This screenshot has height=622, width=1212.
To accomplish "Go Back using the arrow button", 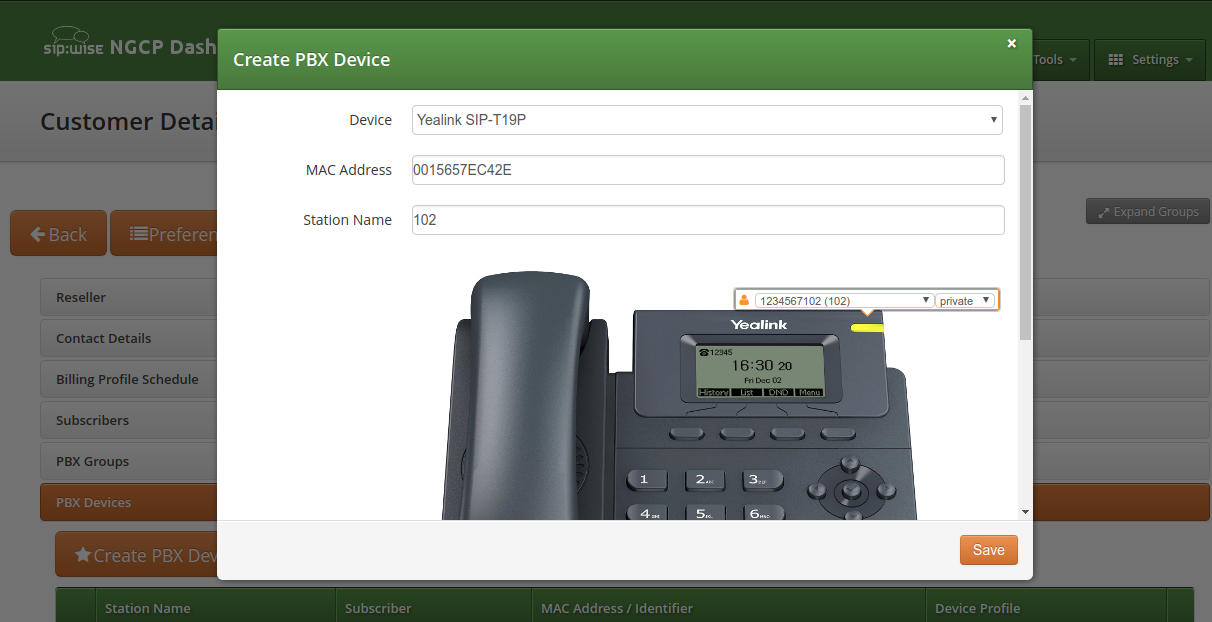I will 58,234.
